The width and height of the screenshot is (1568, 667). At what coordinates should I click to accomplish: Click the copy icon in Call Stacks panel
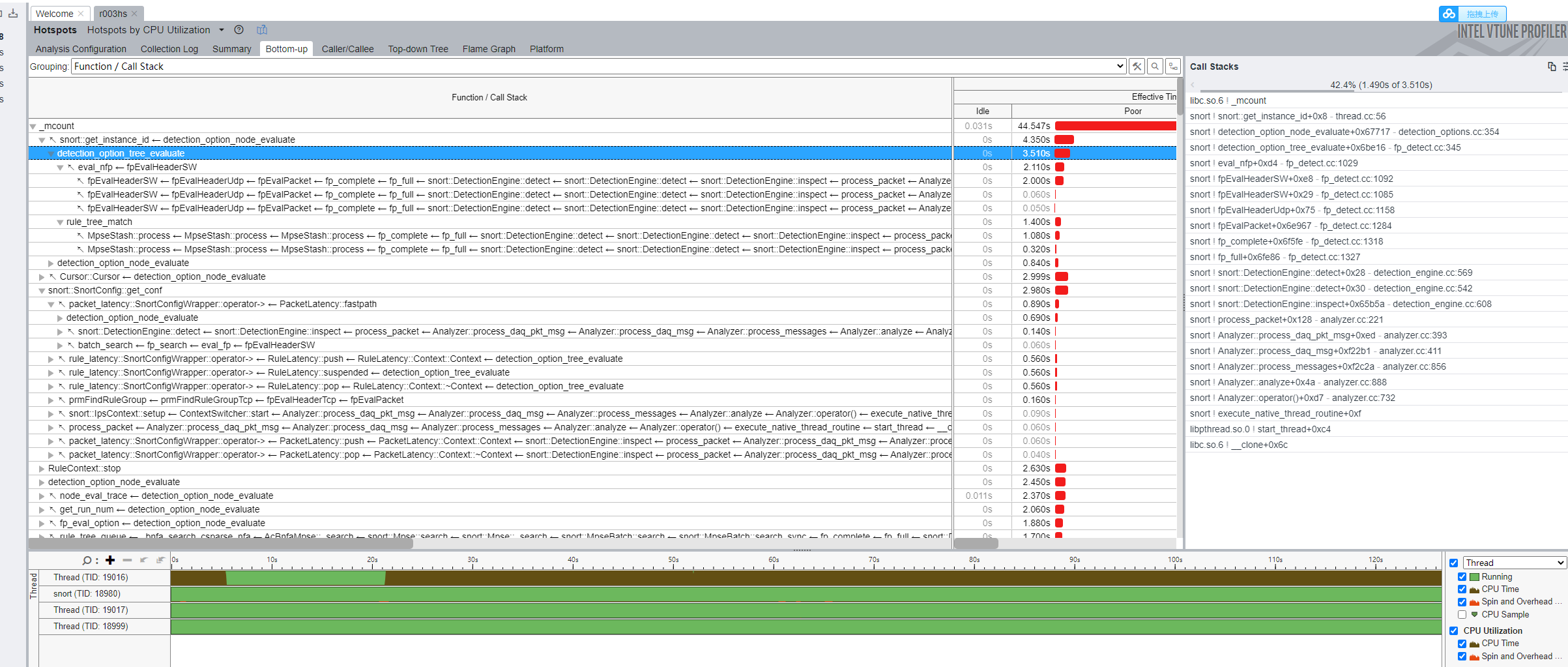tap(1552, 67)
